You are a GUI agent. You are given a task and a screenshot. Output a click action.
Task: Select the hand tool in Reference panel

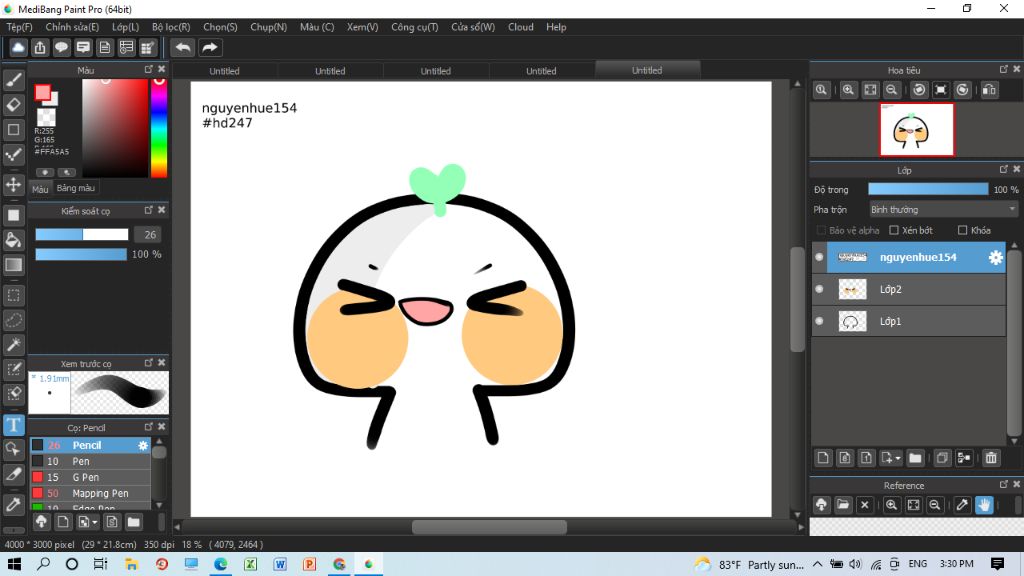(x=984, y=505)
